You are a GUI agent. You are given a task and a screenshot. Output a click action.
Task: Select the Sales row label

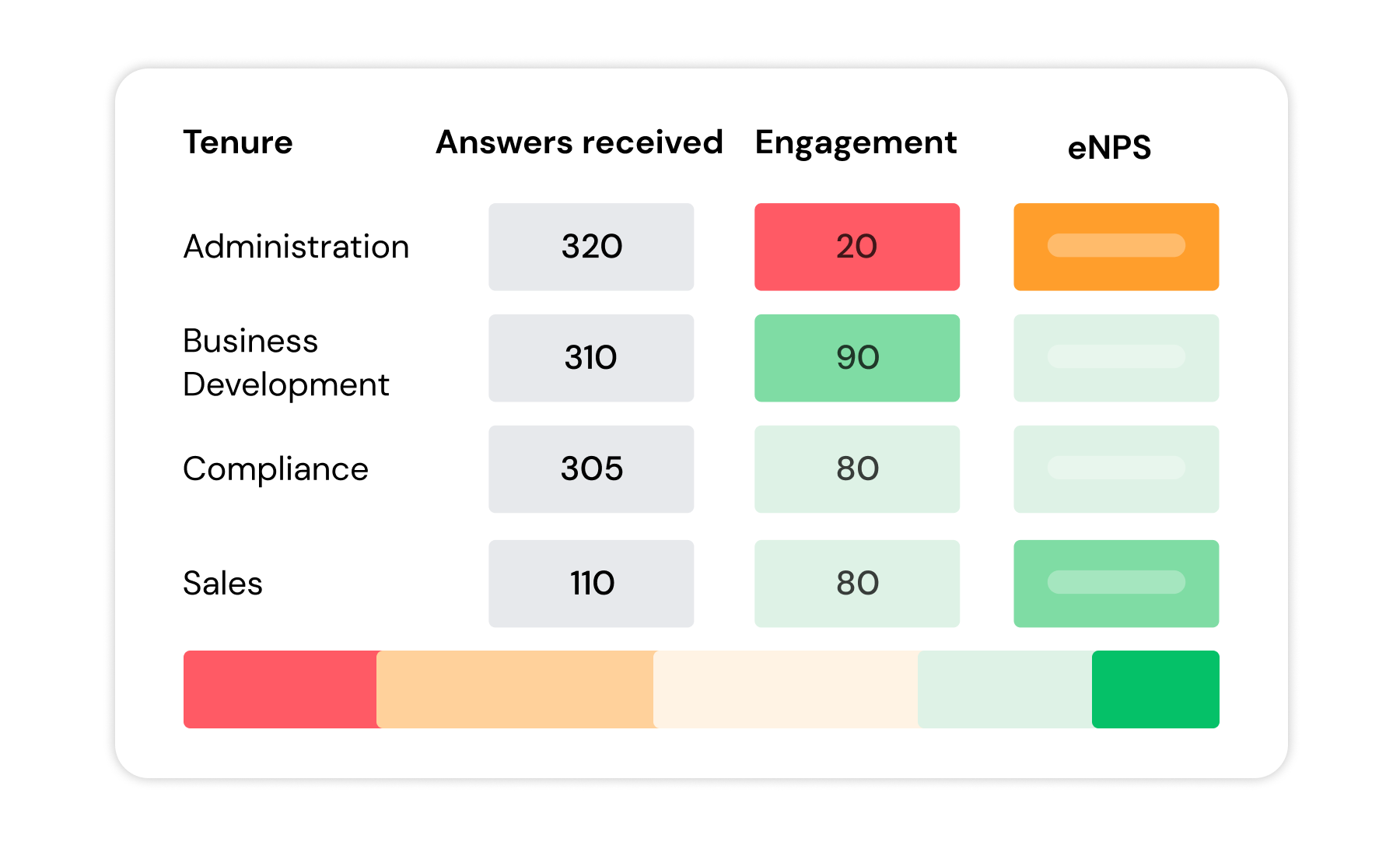point(222,584)
